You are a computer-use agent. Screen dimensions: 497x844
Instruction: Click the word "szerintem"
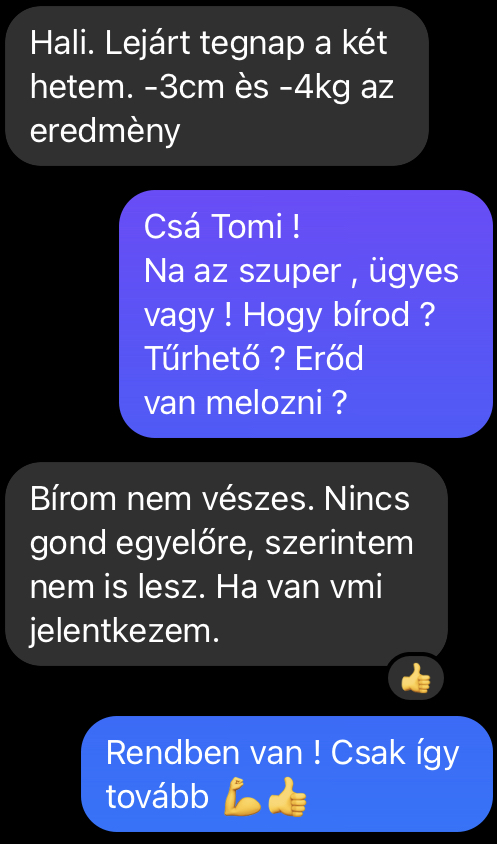coord(339,544)
